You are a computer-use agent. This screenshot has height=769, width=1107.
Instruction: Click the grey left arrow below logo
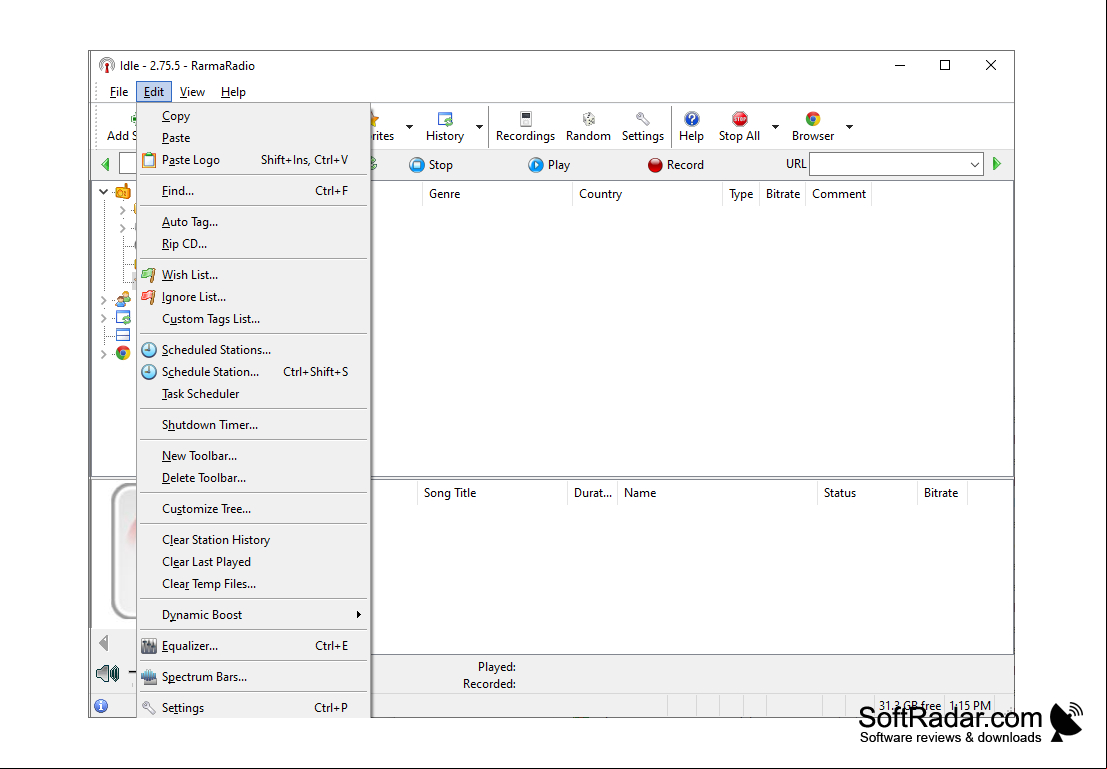pyautogui.click(x=104, y=643)
